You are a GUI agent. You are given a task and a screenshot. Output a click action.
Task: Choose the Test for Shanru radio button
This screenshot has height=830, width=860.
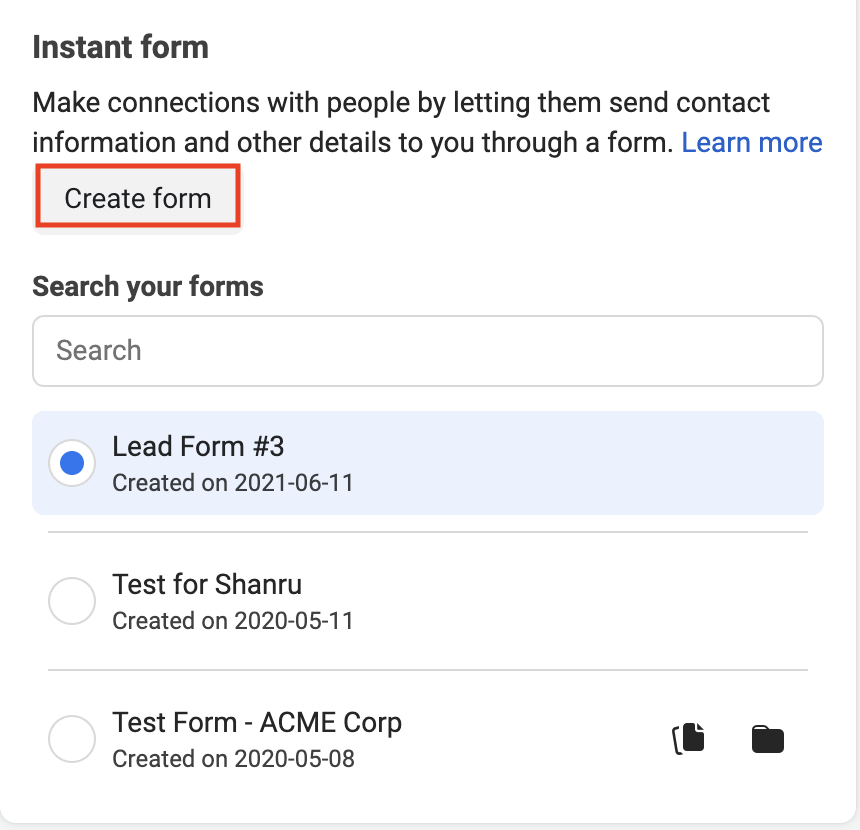[x=72, y=601]
